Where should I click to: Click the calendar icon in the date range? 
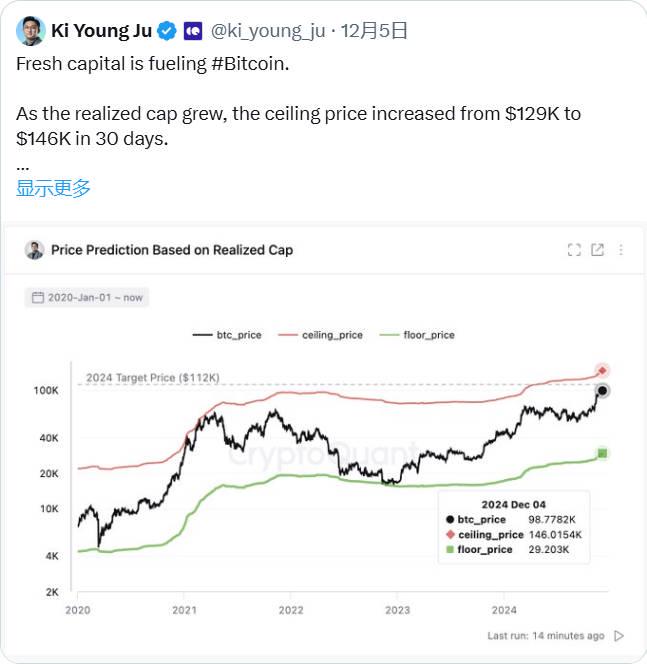[38, 297]
